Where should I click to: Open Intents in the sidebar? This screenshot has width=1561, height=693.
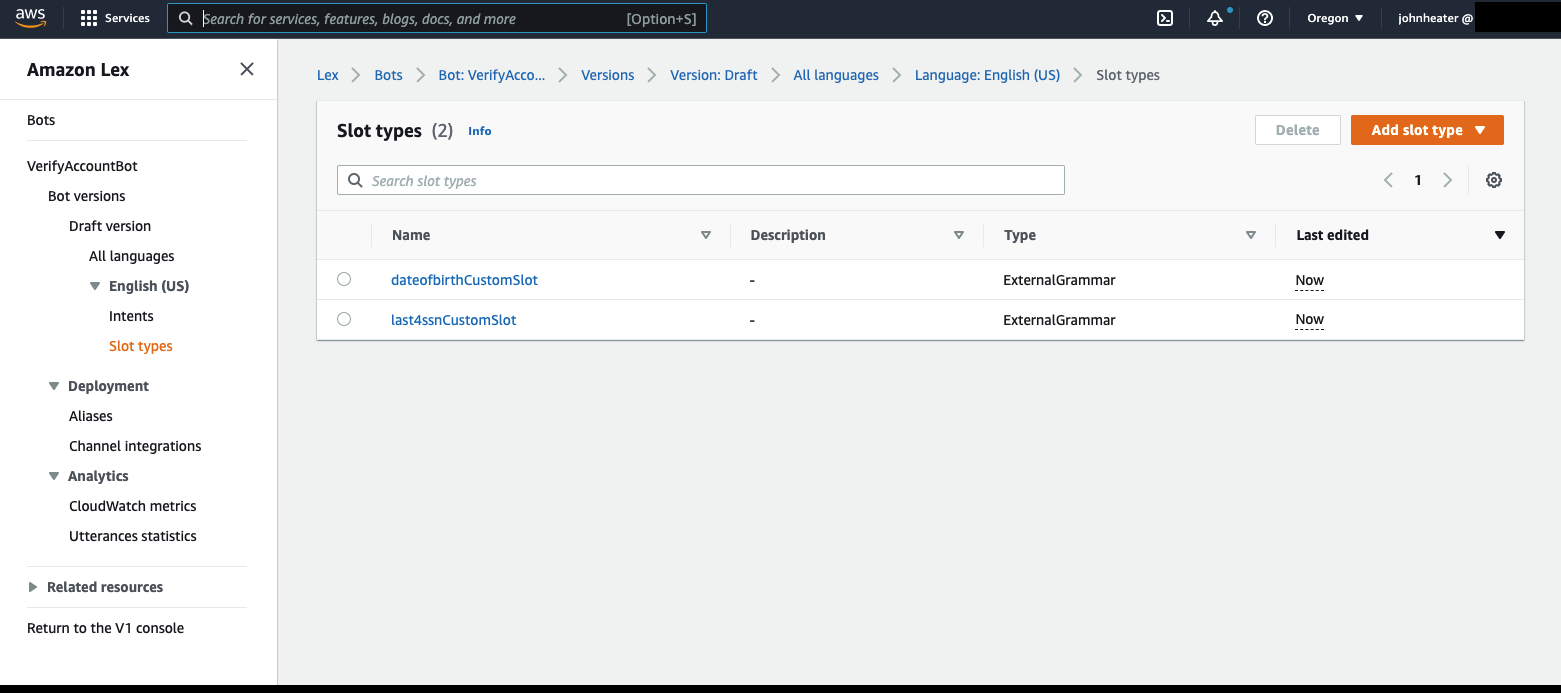coord(131,316)
